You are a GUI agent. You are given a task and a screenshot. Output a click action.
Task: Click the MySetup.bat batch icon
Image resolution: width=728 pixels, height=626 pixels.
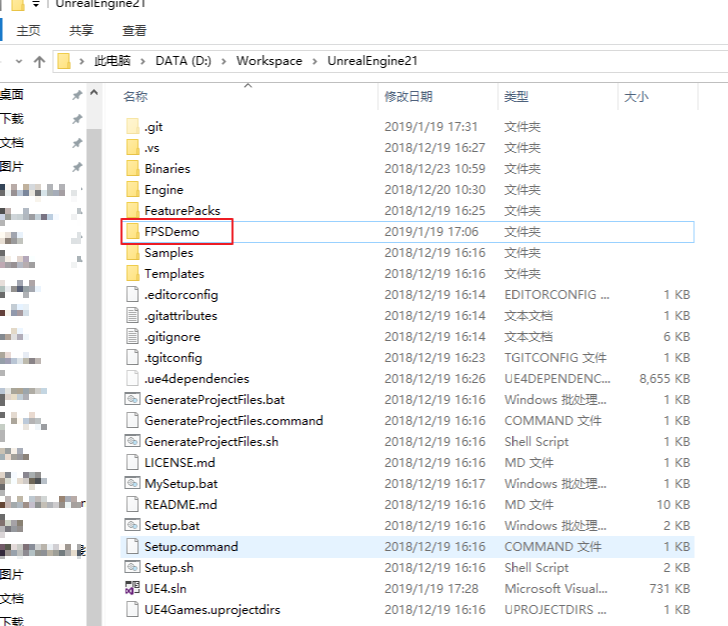coord(133,483)
